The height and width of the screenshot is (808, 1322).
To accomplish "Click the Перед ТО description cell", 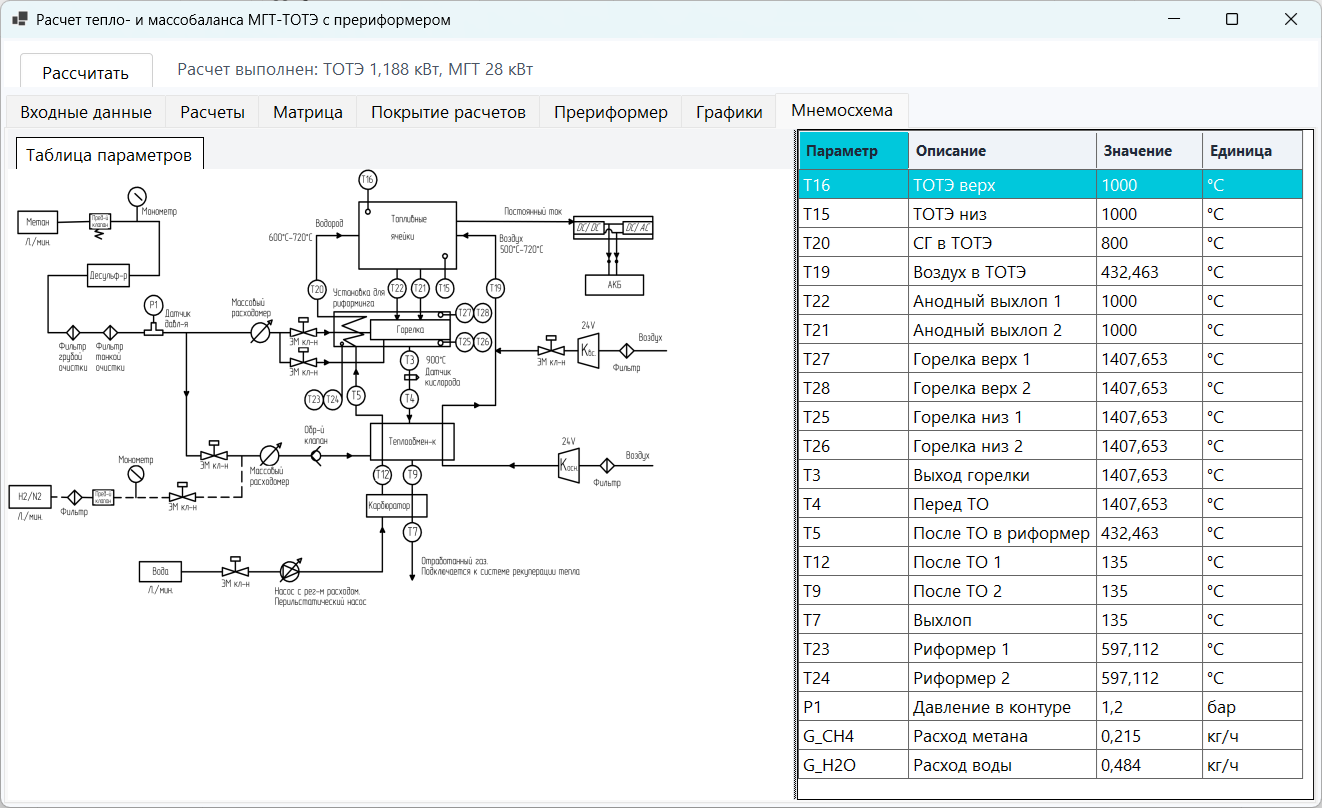I will [1002, 504].
